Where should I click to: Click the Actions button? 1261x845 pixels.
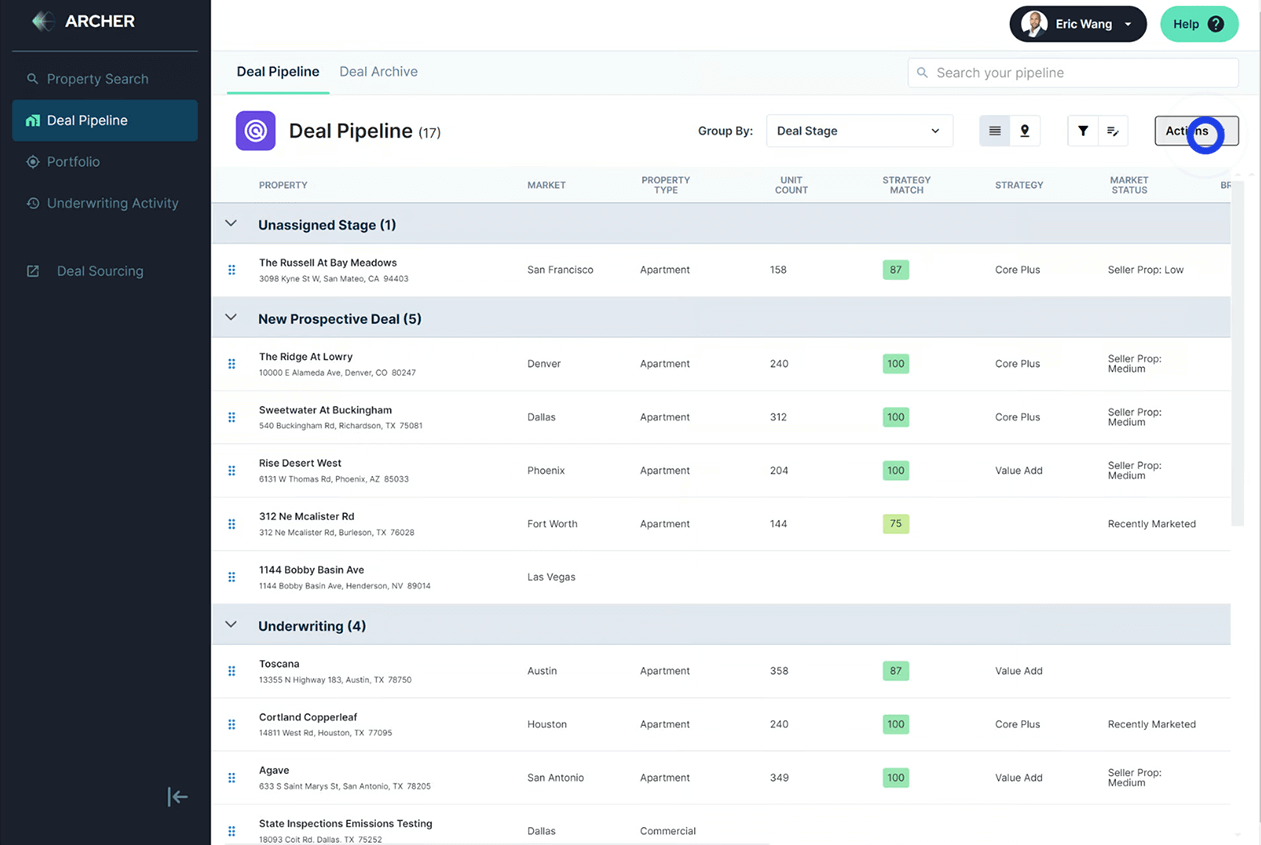click(1196, 130)
